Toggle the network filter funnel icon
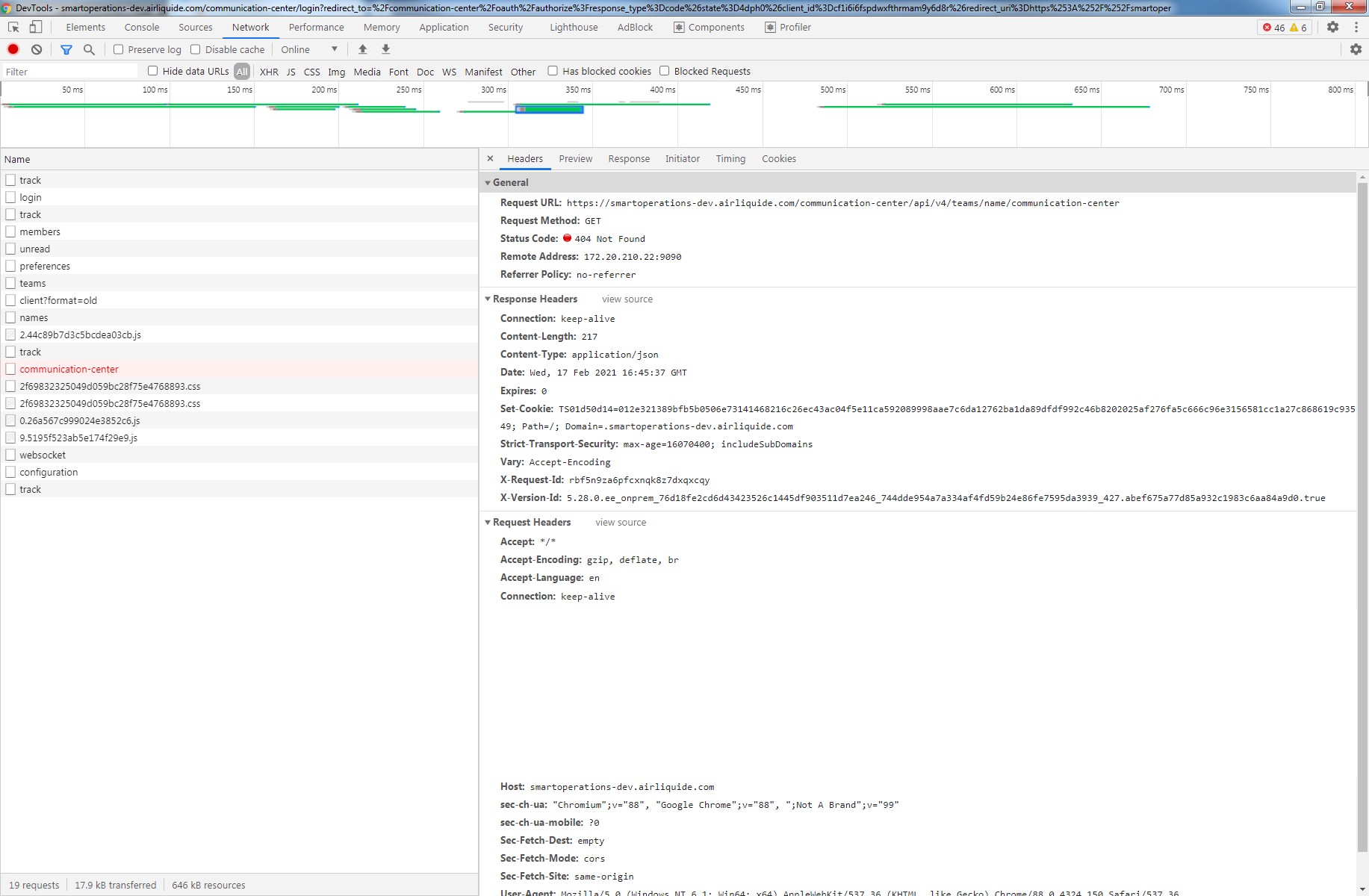Viewport: 1369px width, 896px height. tap(66, 49)
